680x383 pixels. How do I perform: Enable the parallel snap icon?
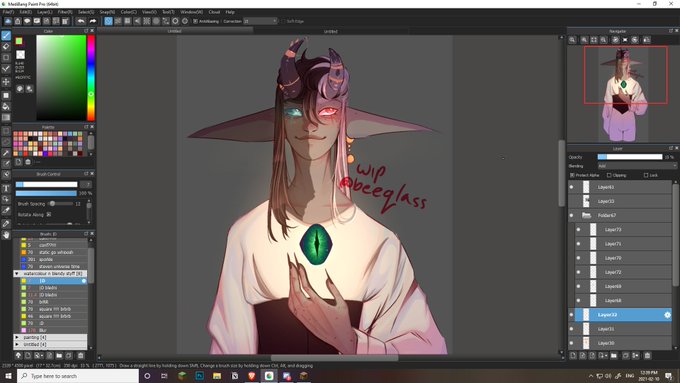[118, 21]
